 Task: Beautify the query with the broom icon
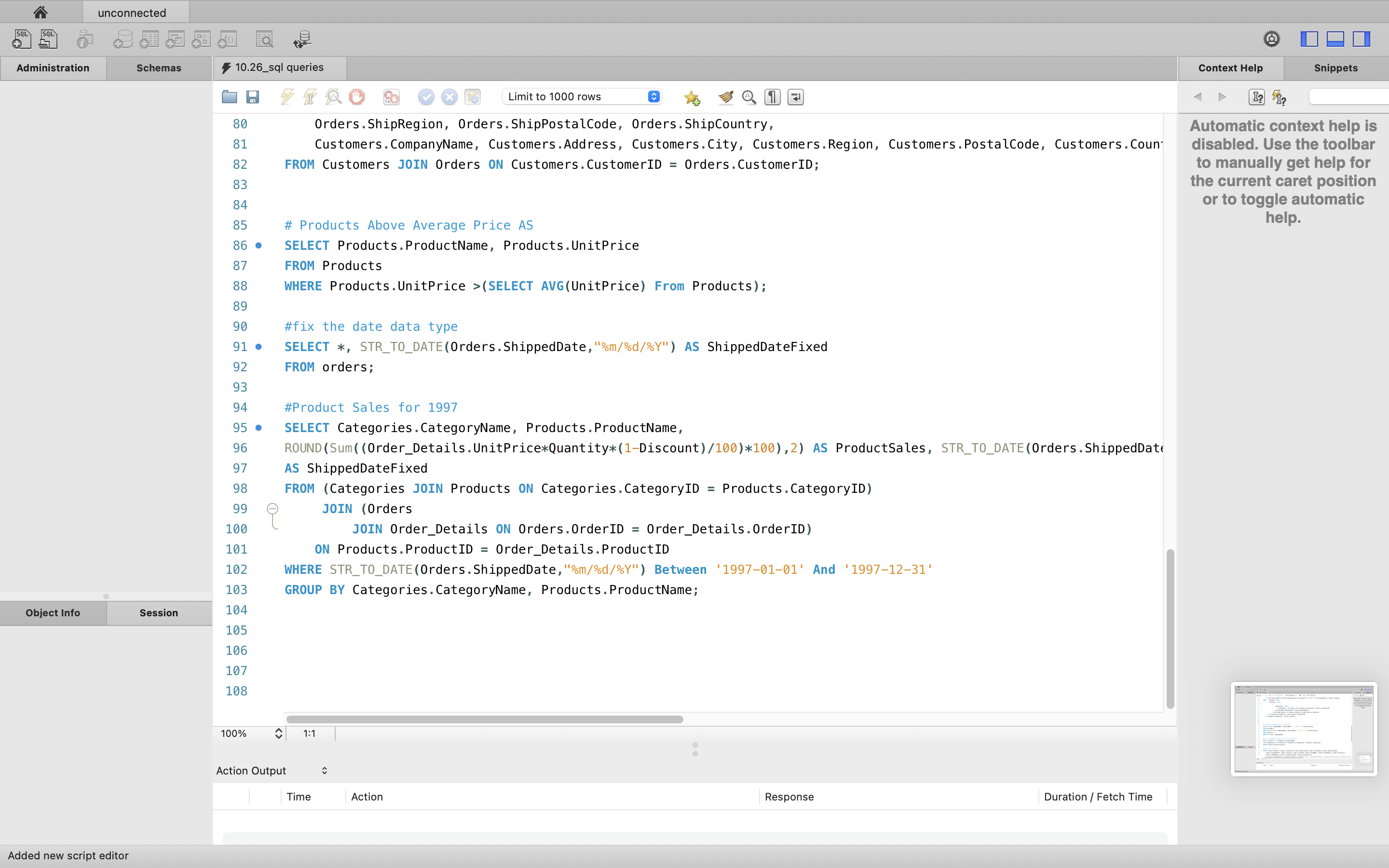pyautogui.click(x=725, y=97)
